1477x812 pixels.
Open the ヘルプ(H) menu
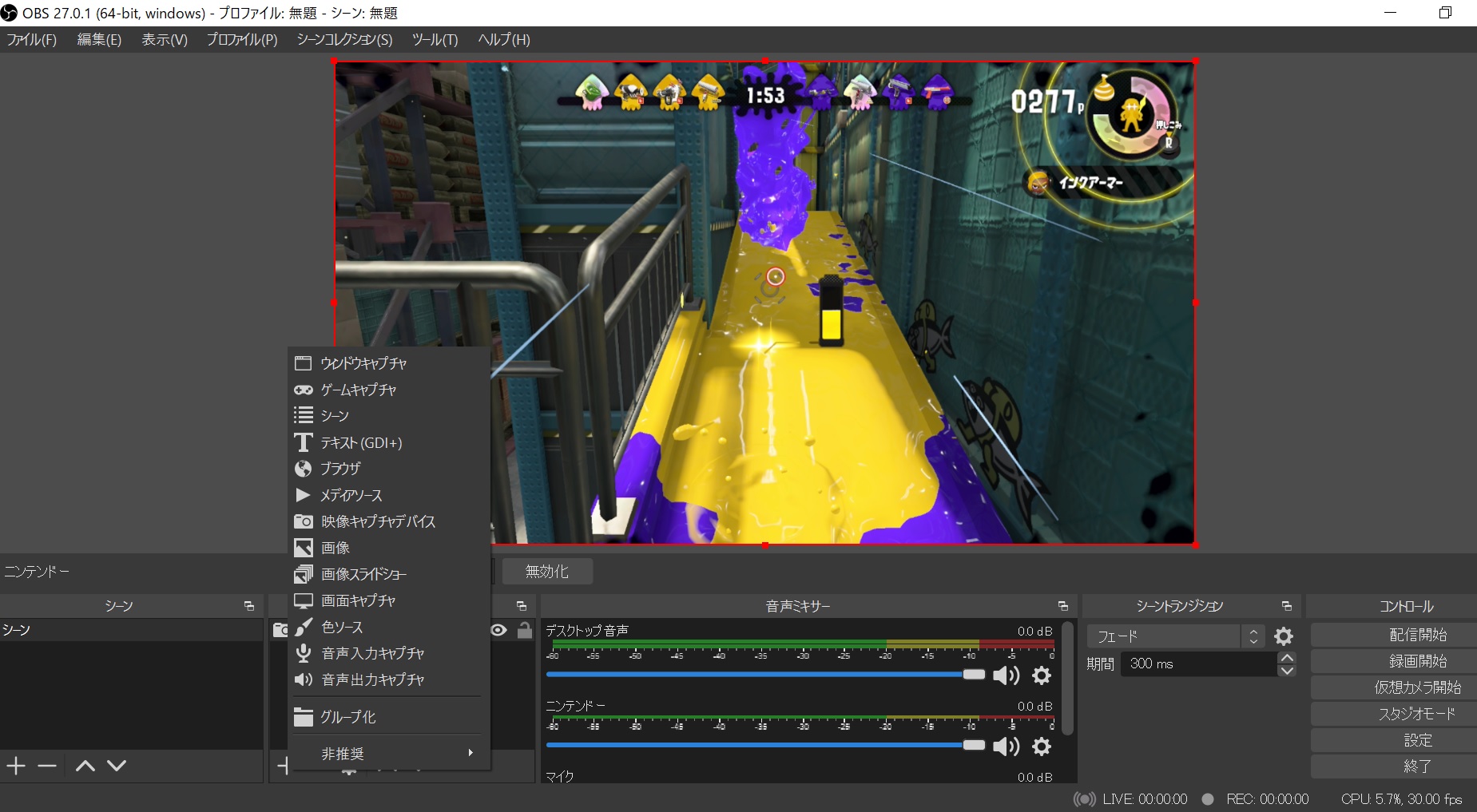pos(504,40)
